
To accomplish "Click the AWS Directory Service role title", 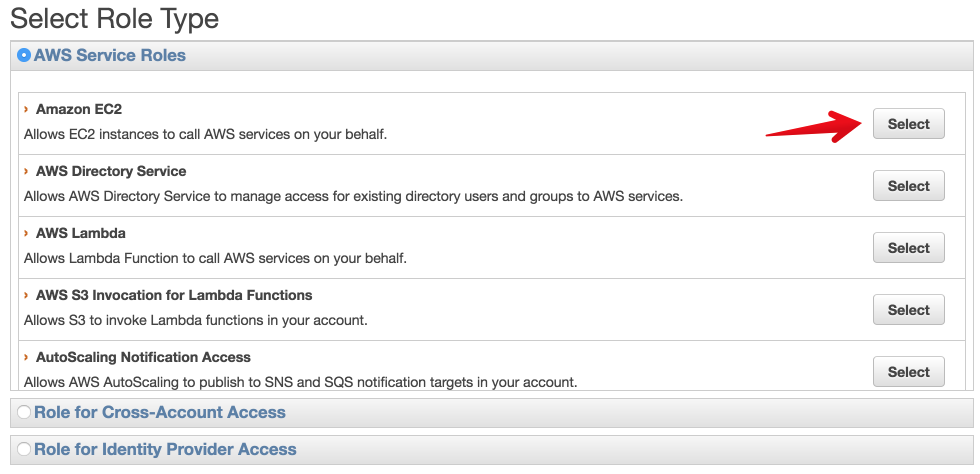I will [111, 171].
